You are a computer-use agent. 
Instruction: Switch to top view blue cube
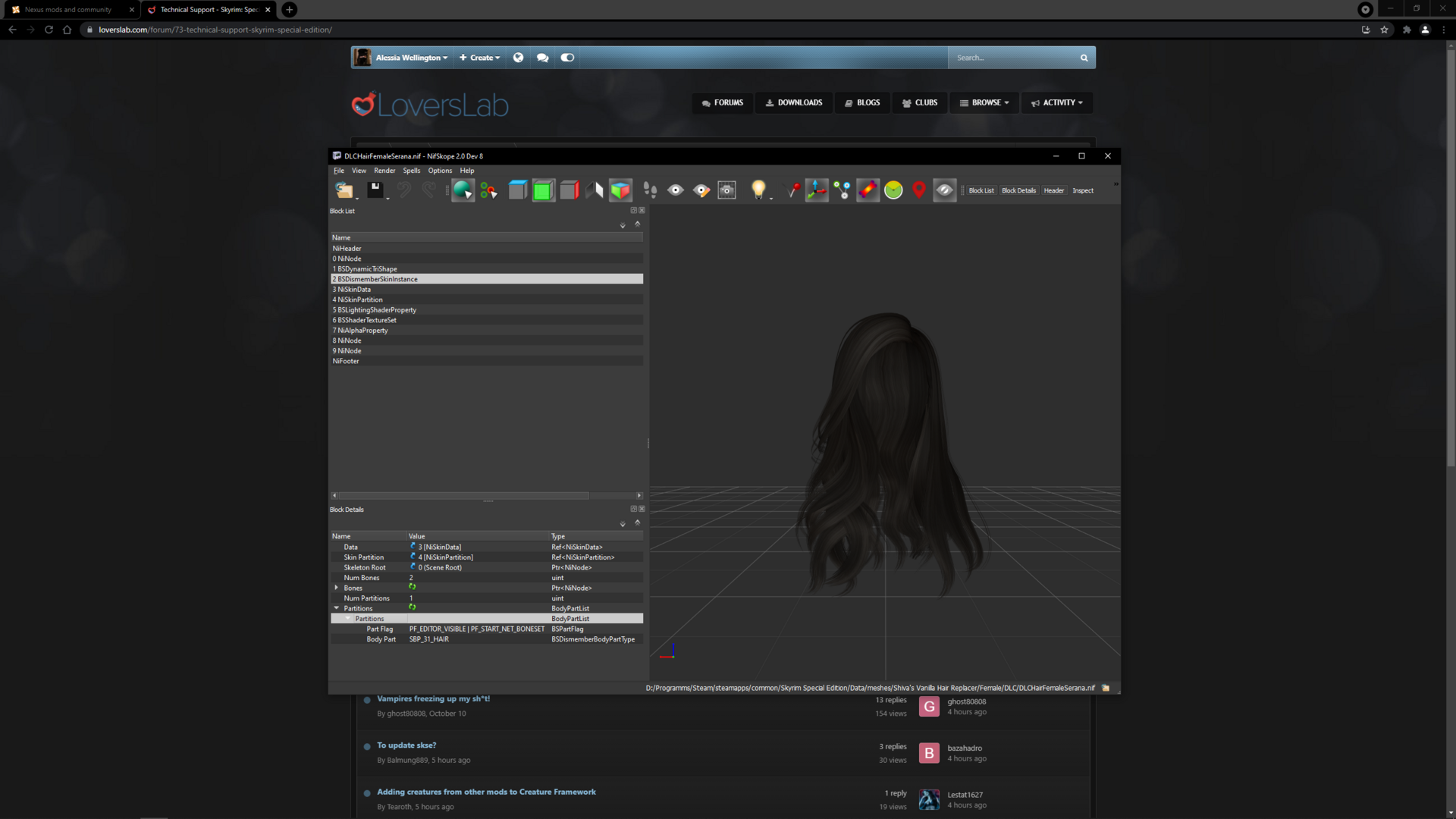coord(518,190)
